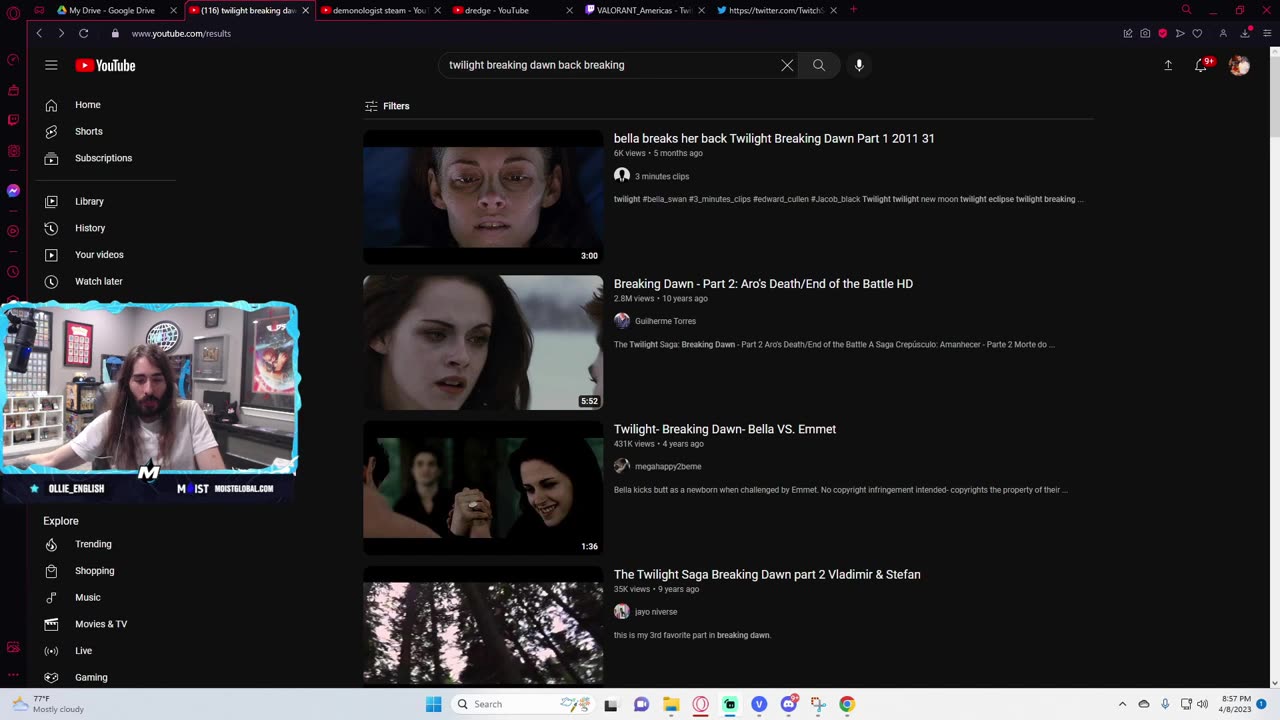The height and width of the screenshot is (720, 1280).
Task: Open the browser easy setup menu
Action: [1269, 33]
